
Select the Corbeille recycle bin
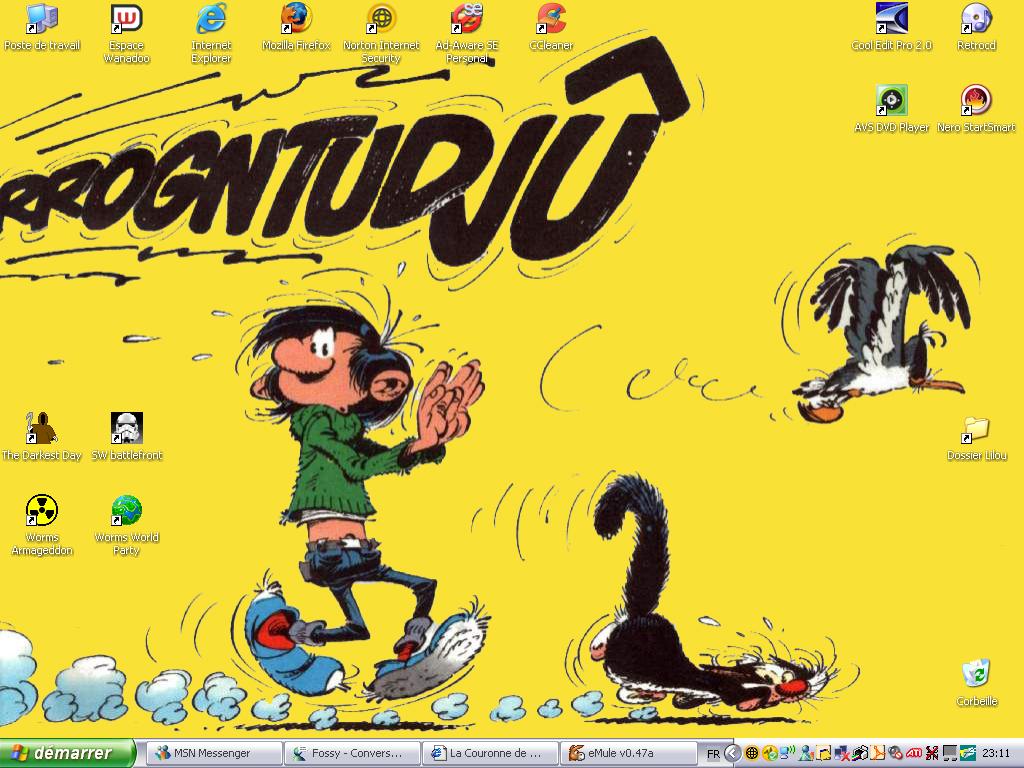click(976, 683)
